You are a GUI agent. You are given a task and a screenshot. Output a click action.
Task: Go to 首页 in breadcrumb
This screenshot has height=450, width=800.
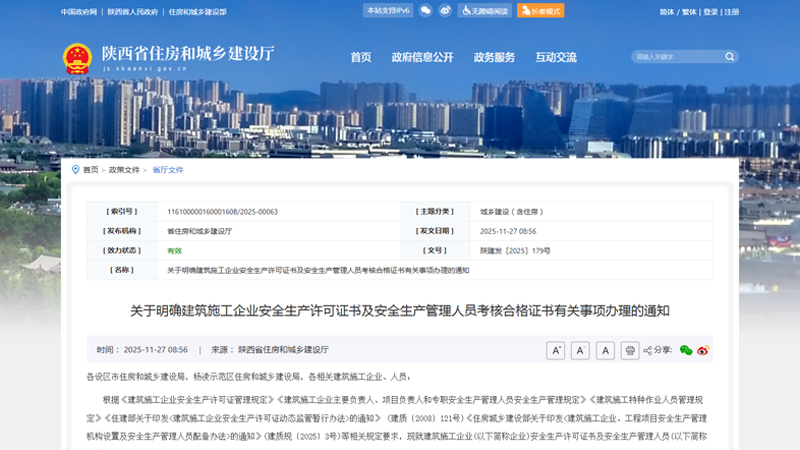[x=91, y=170]
